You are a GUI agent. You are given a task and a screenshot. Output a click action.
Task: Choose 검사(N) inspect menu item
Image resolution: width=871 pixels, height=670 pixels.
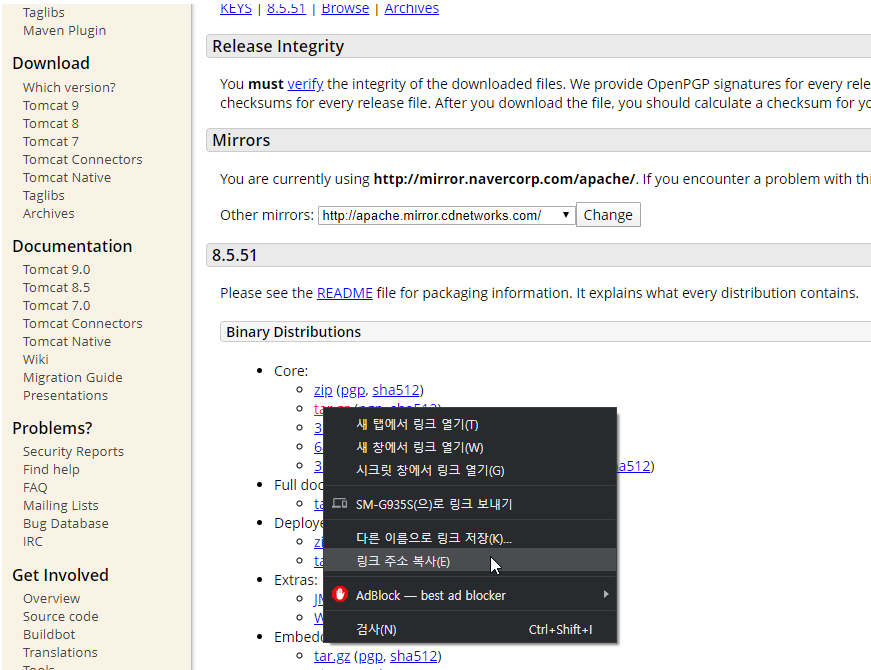470,629
